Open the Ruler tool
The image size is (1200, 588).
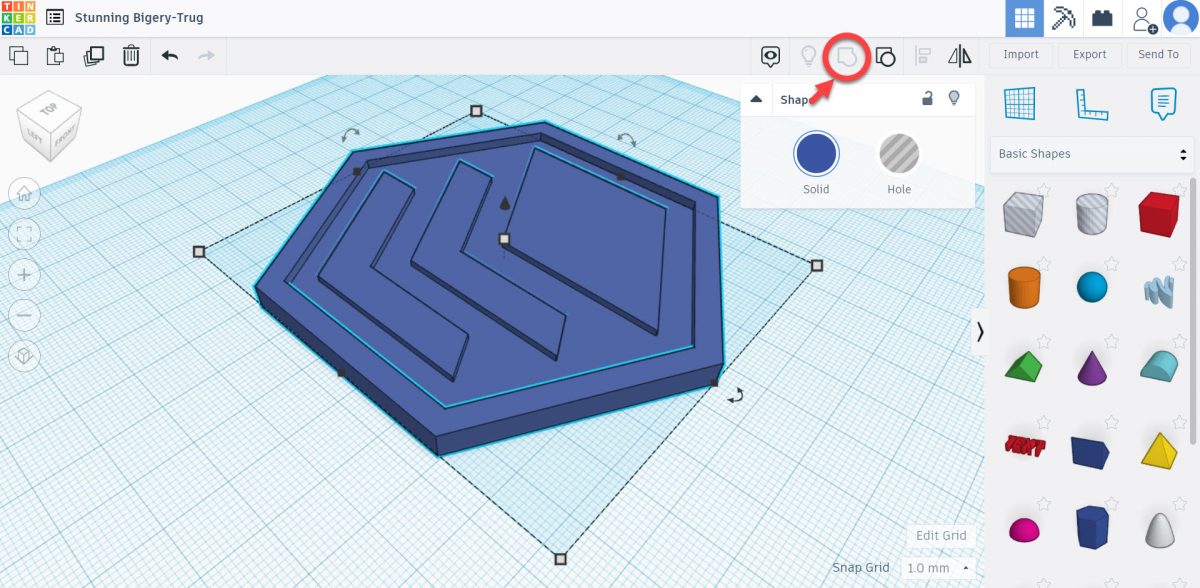(1091, 103)
